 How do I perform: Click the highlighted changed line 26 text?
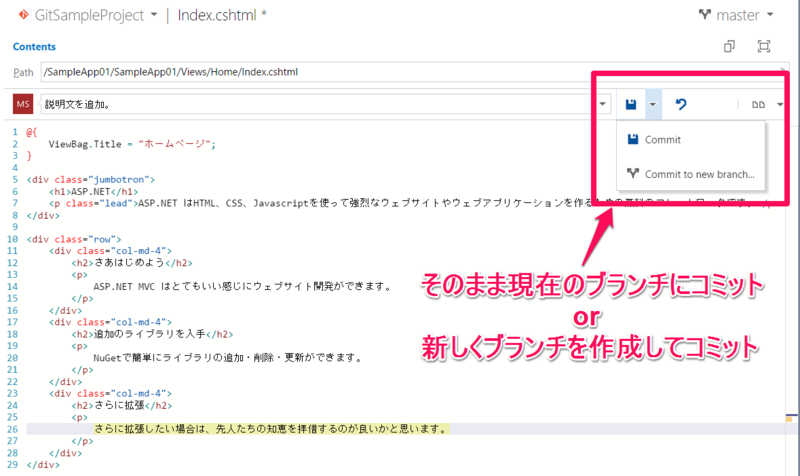click(271, 429)
